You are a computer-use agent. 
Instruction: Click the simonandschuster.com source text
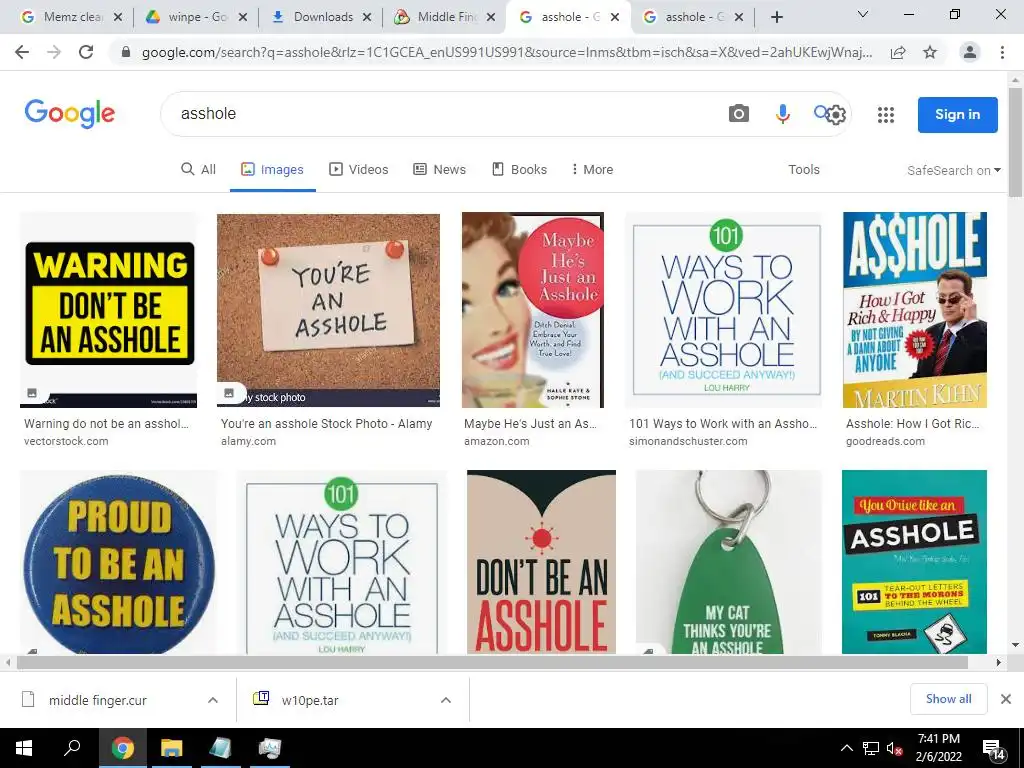[x=688, y=441]
